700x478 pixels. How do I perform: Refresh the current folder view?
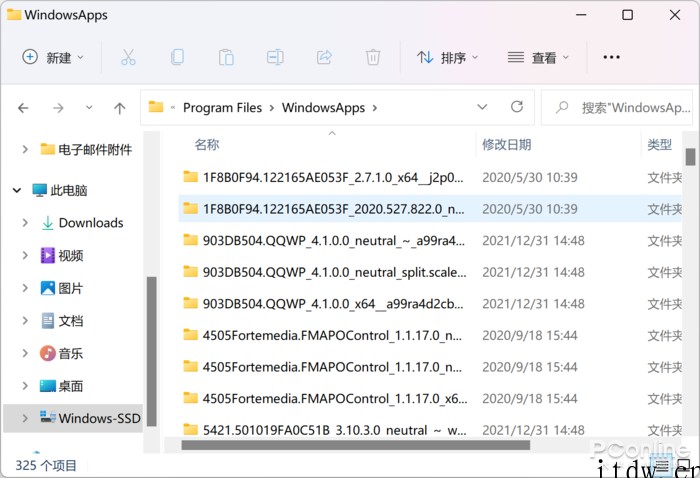[517, 107]
